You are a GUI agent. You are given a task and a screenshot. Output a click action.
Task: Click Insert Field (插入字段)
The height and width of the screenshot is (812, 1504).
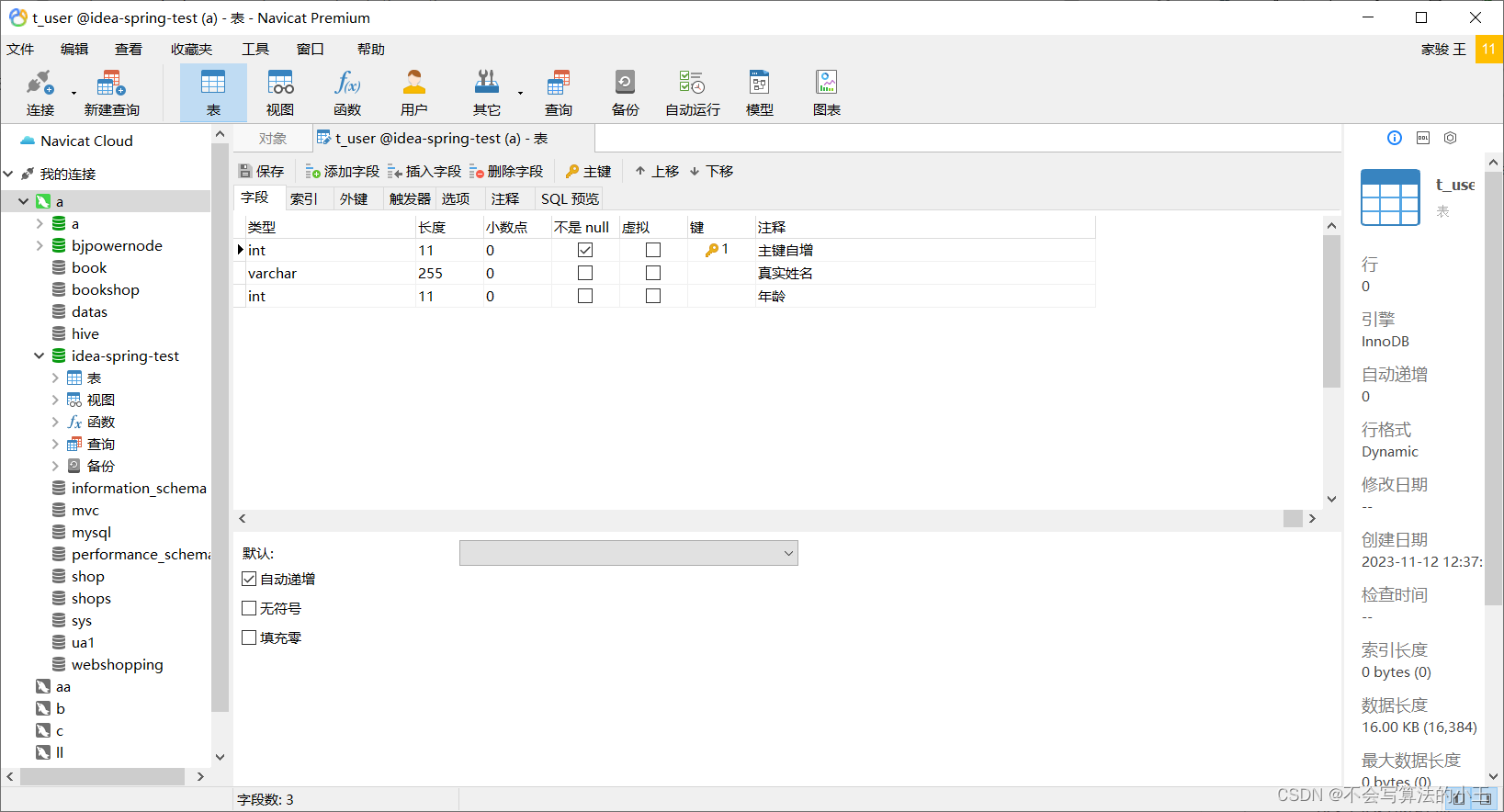pos(424,171)
